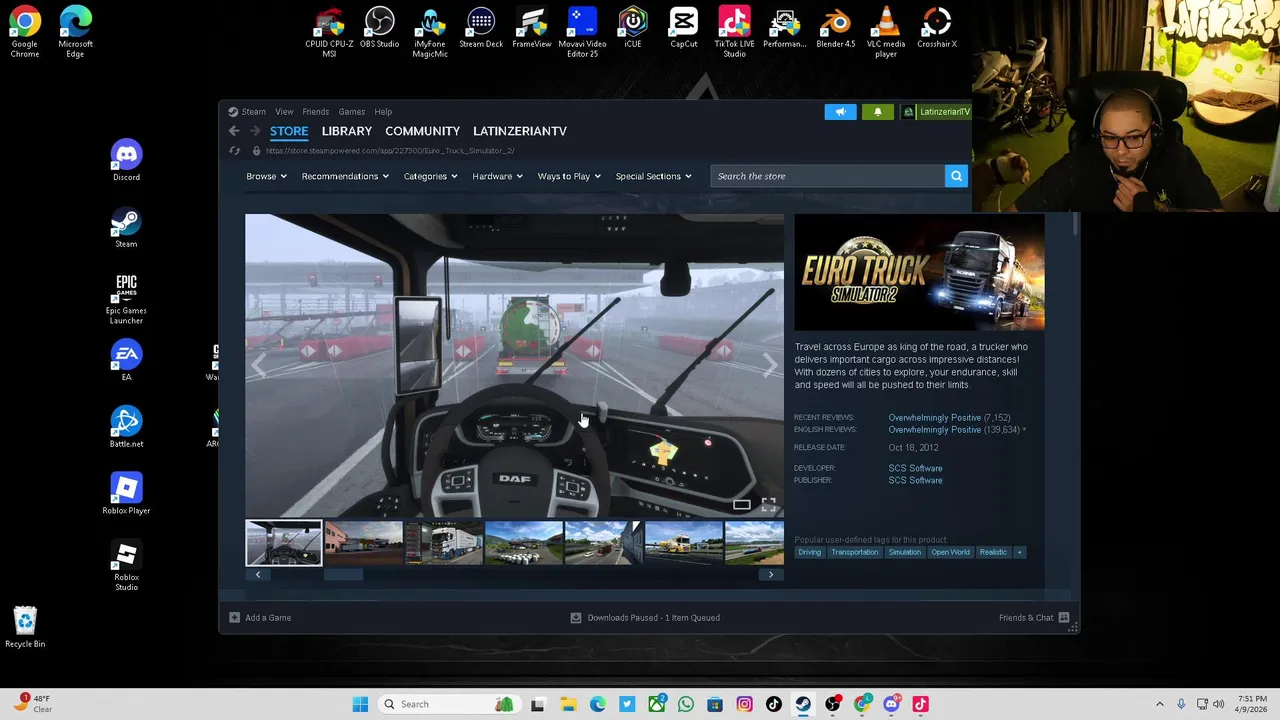The height and width of the screenshot is (720, 1280).
Task: Click the Search the store field
Action: (827, 176)
